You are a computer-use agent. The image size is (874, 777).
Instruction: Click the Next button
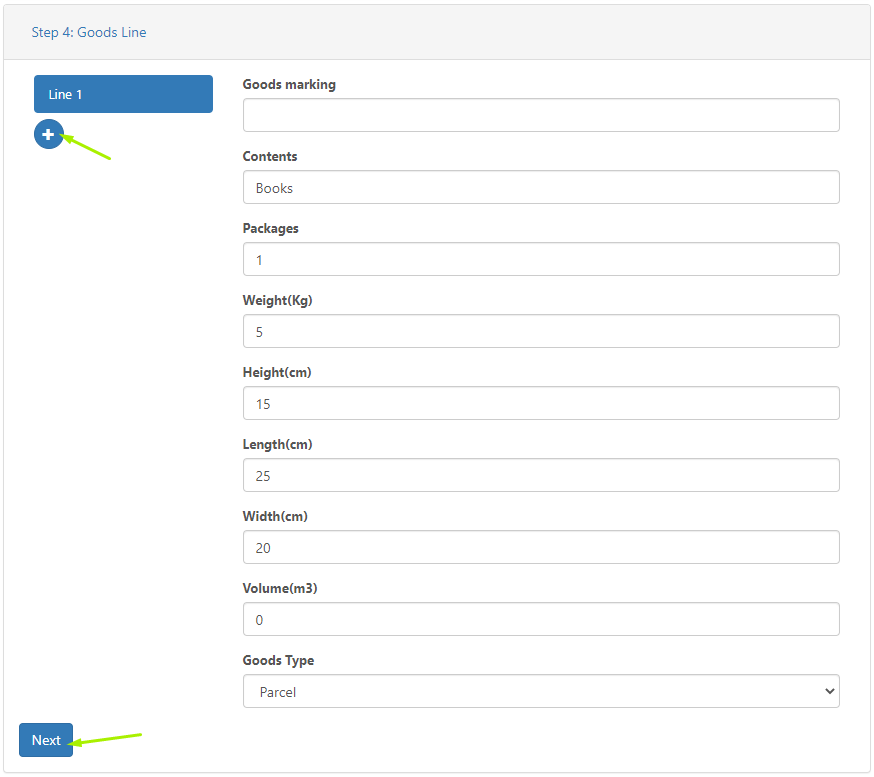point(45,740)
